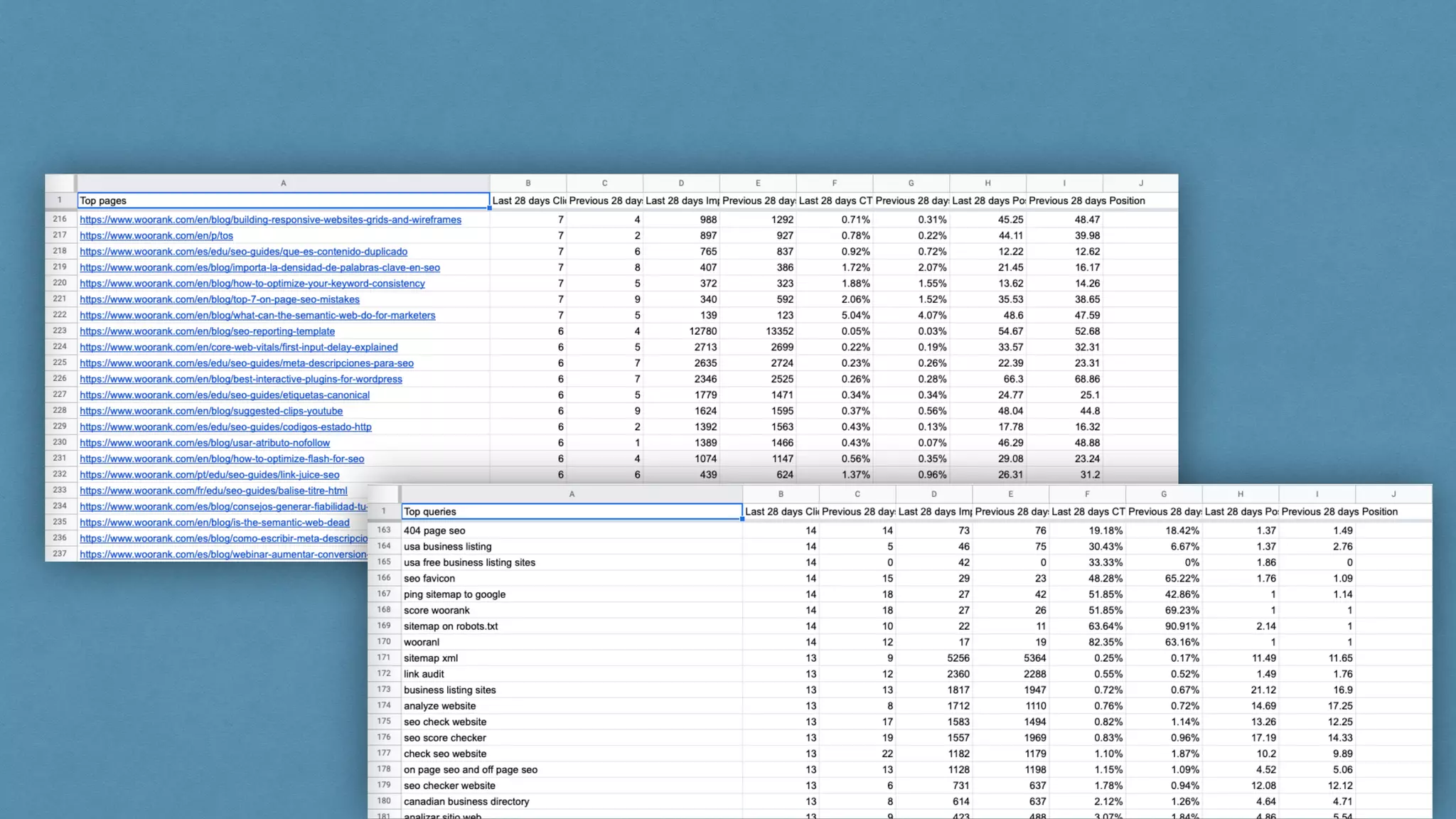1456x819 pixels.
Task: Click impressions value 12780 in pages sheet
Action: point(702,331)
